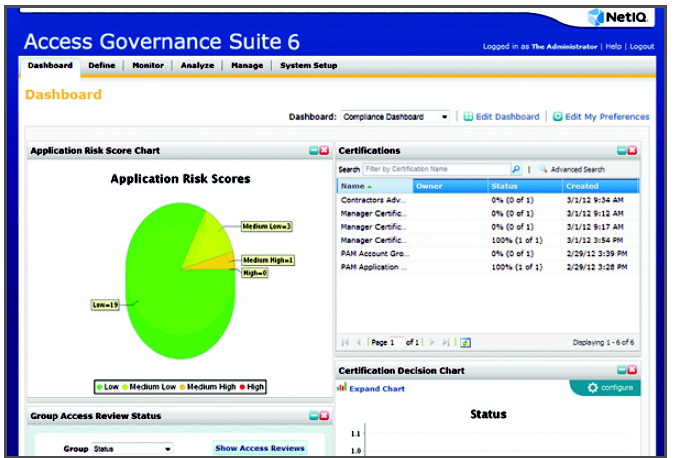Minimize the Certifications panel
The width and height of the screenshot is (677, 458).
point(622,150)
